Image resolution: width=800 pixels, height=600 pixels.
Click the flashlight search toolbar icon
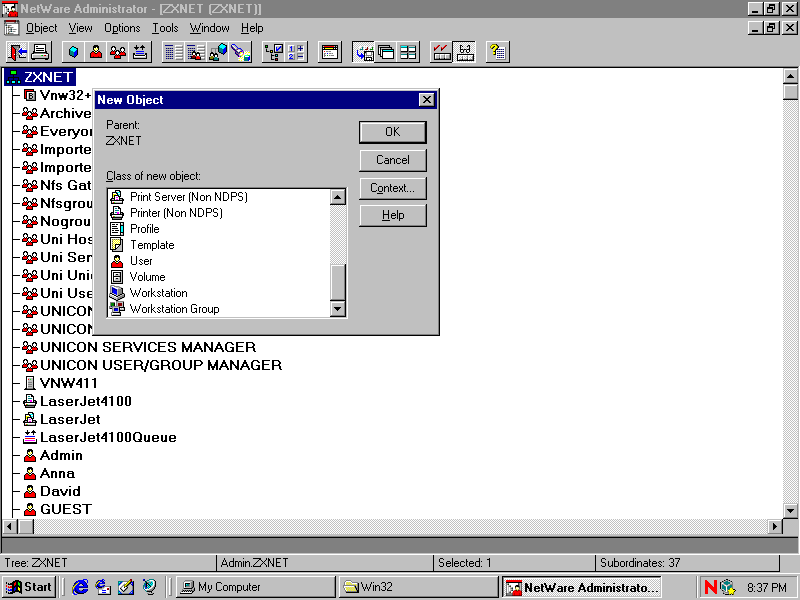pos(240,52)
